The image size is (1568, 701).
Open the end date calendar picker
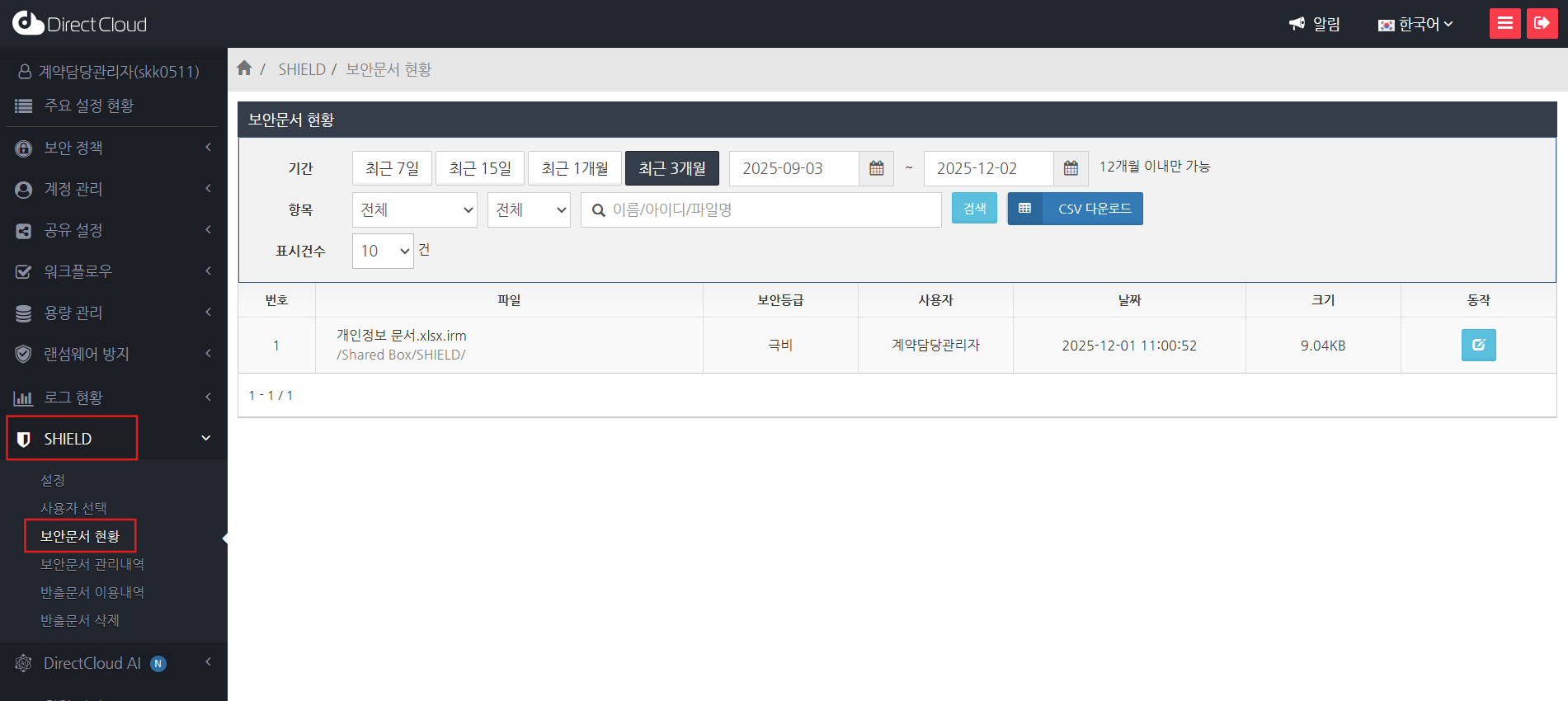click(1071, 168)
